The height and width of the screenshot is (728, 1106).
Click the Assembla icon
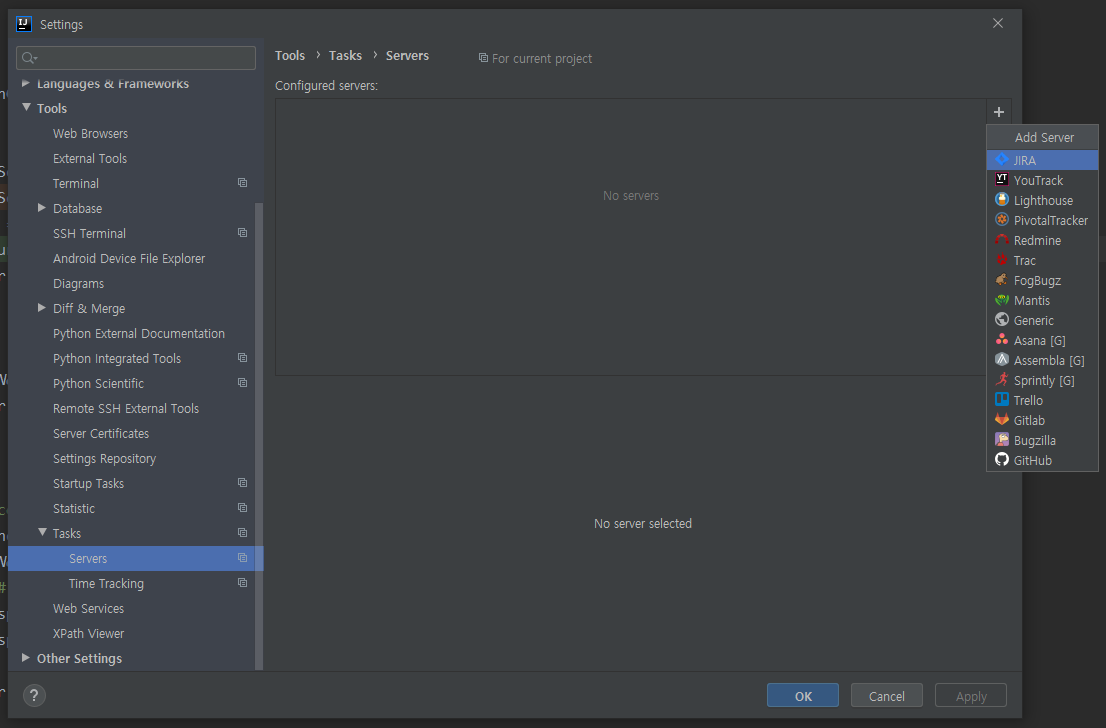1002,360
